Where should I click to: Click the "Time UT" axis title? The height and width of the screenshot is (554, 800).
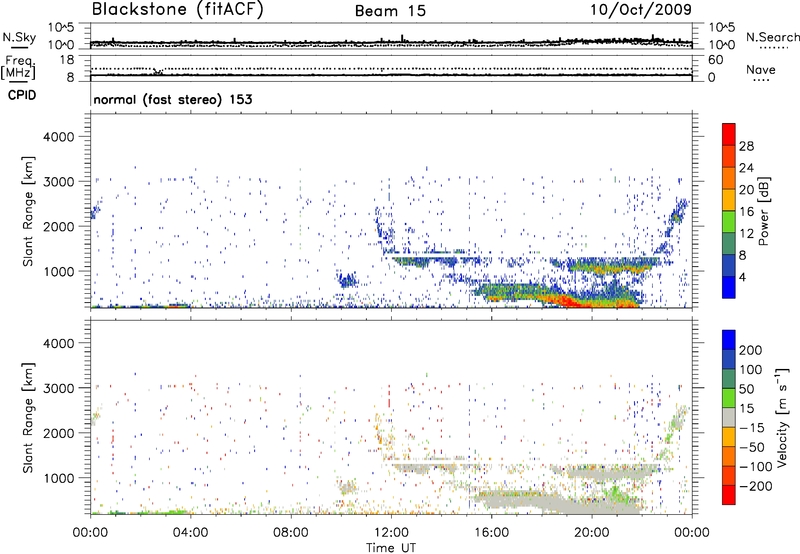[x=391, y=547]
